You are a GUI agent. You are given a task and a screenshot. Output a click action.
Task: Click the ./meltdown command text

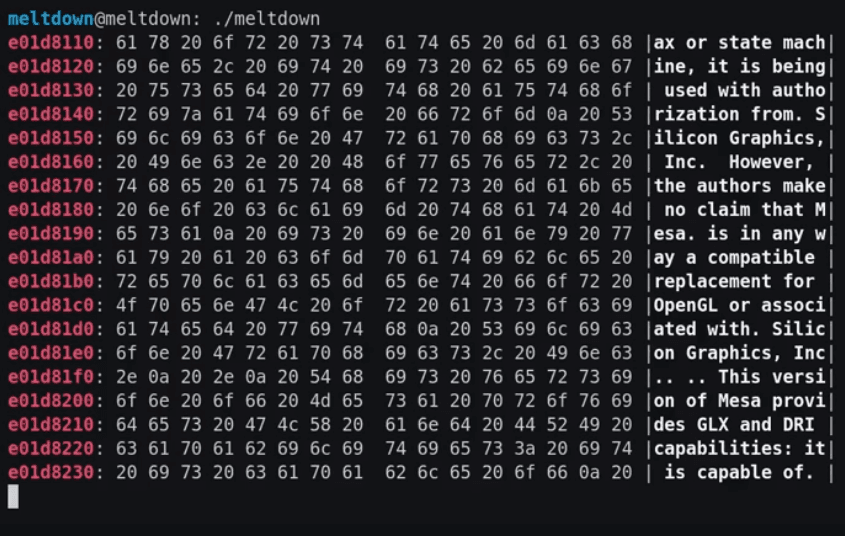coord(266,19)
